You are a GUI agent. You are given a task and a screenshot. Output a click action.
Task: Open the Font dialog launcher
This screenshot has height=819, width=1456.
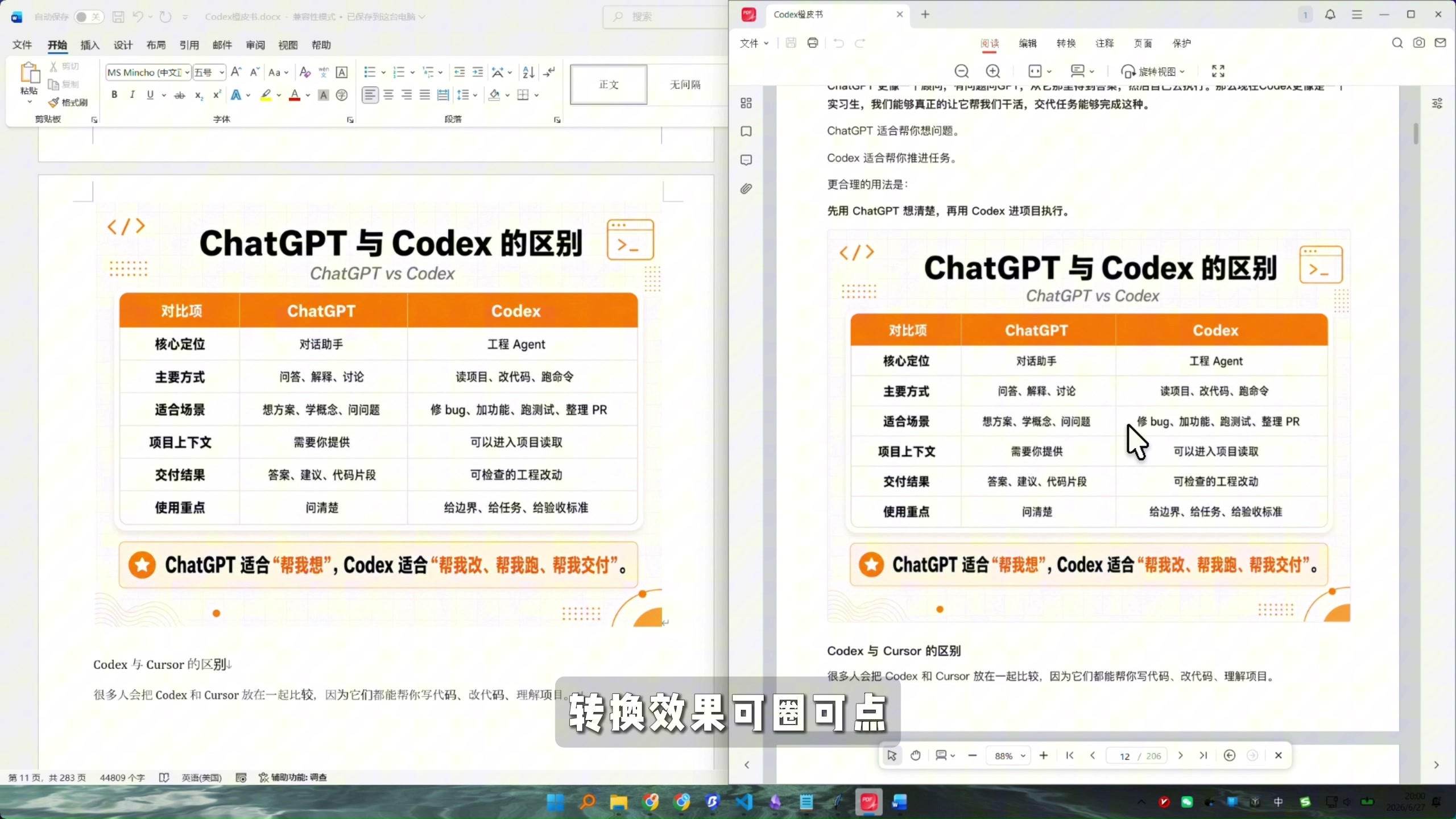350,120
